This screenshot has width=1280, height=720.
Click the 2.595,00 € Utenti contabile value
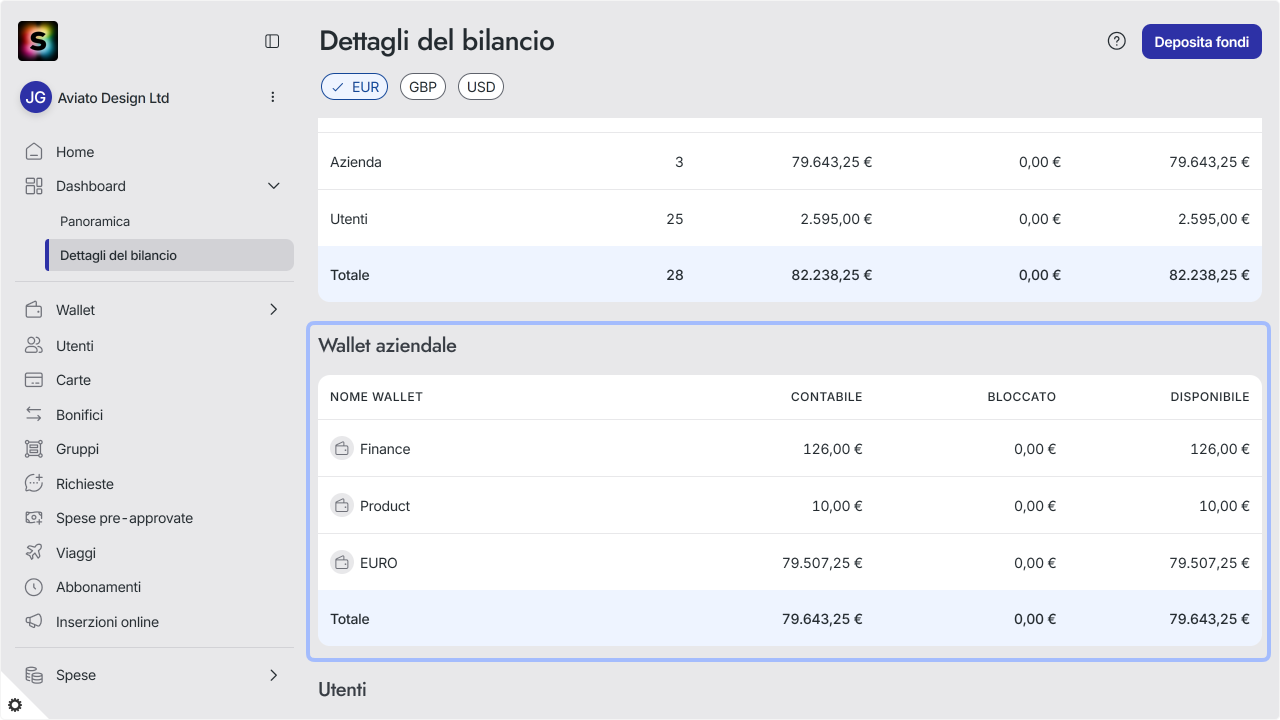(x=836, y=219)
